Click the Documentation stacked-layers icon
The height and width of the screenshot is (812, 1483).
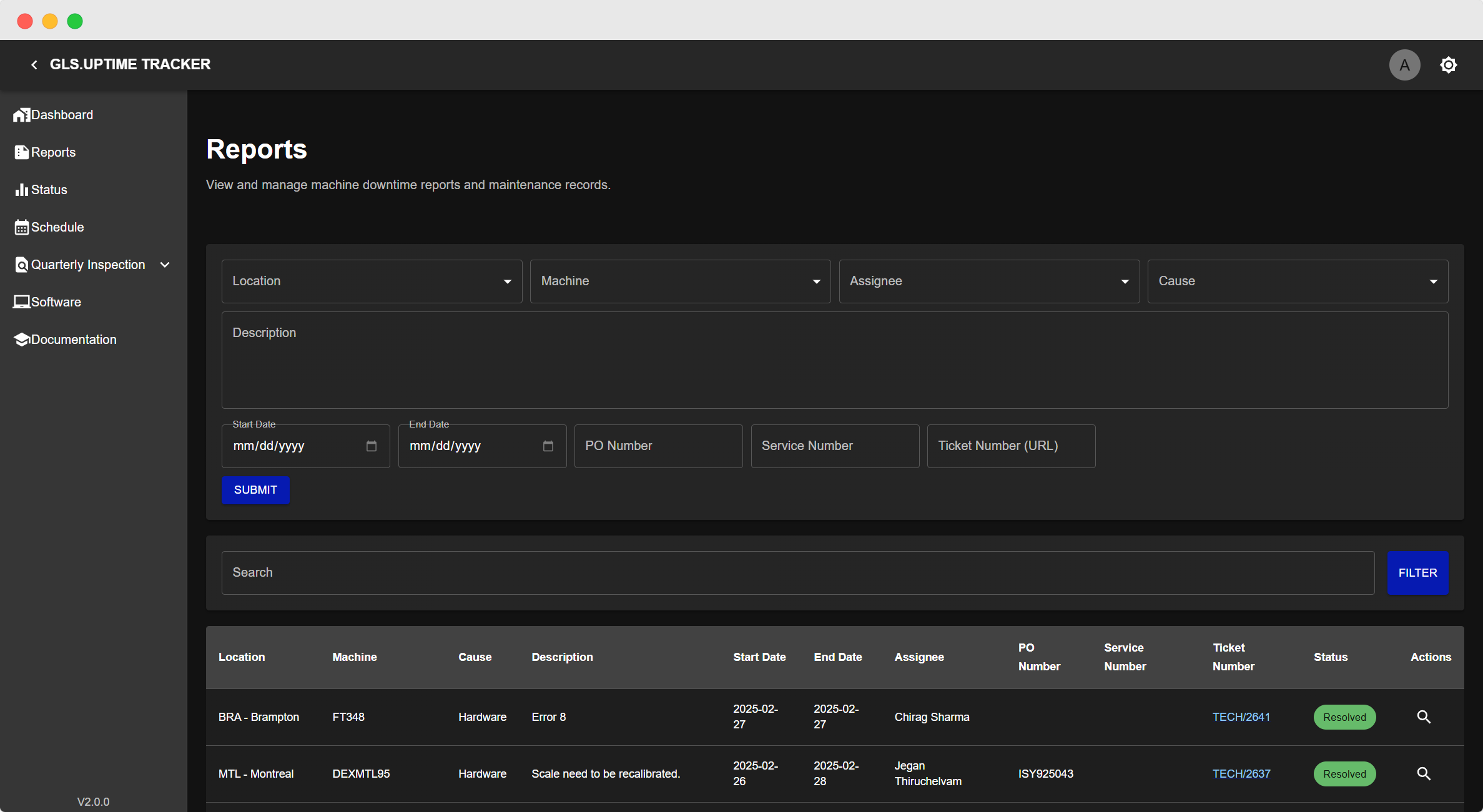(21, 339)
